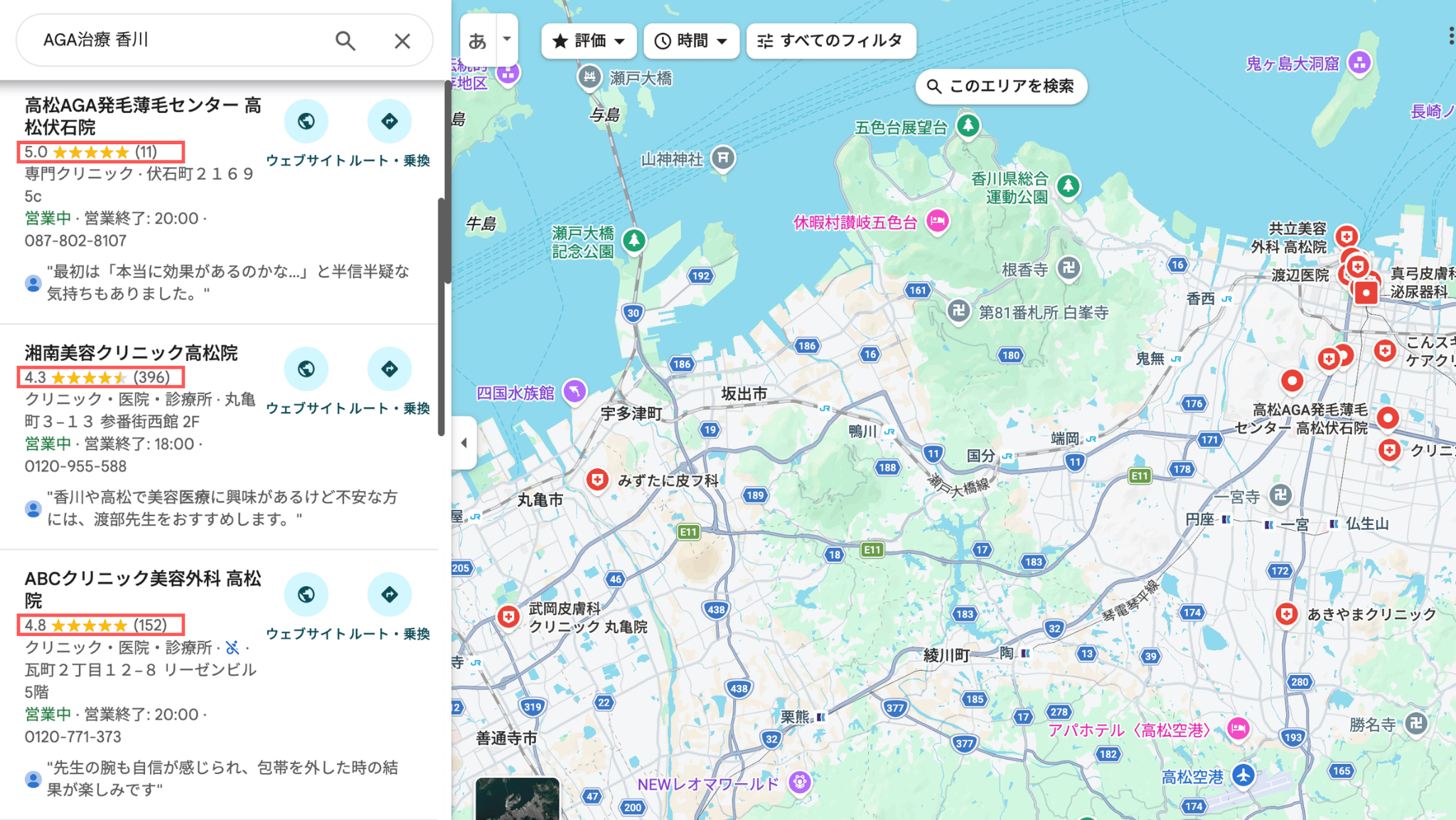Click the アパホテル〈高松空港〉 hotel marker
Image resolution: width=1456 pixels, height=820 pixels.
pos(1238,728)
